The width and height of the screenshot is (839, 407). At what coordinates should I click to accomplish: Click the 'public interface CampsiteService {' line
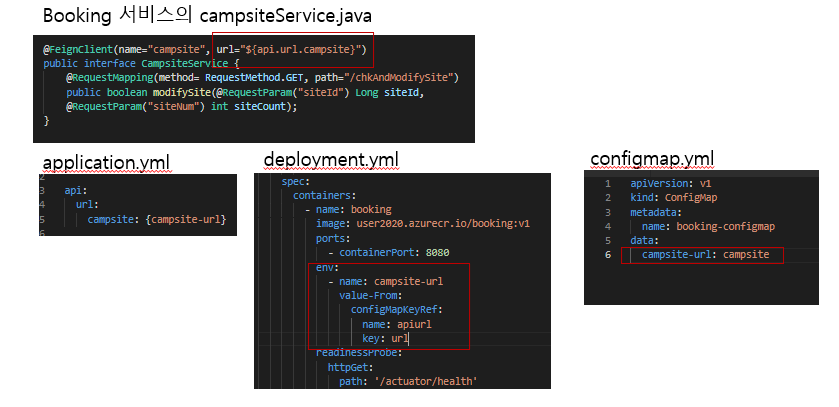(x=142, y=64)
